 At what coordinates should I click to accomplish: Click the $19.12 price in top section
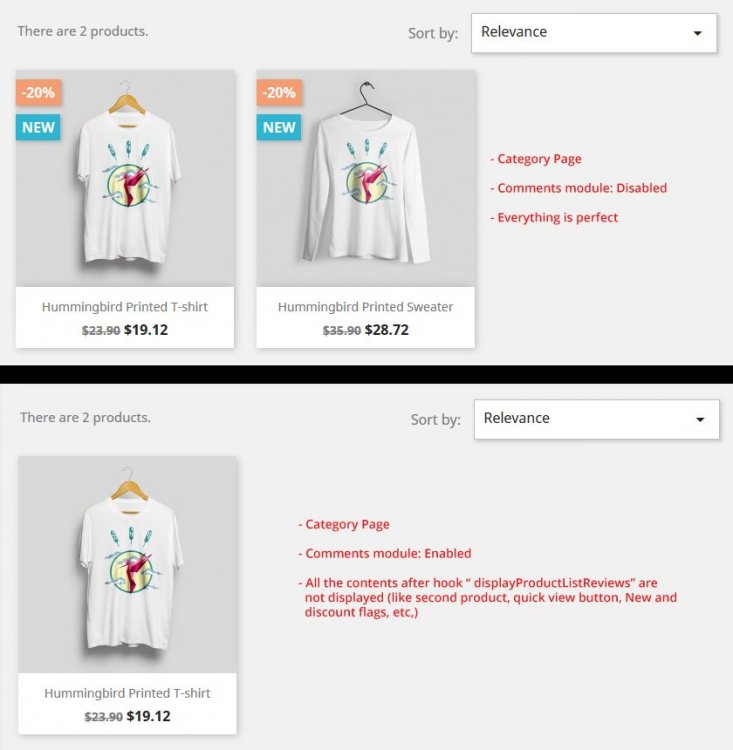pos(146,330)
